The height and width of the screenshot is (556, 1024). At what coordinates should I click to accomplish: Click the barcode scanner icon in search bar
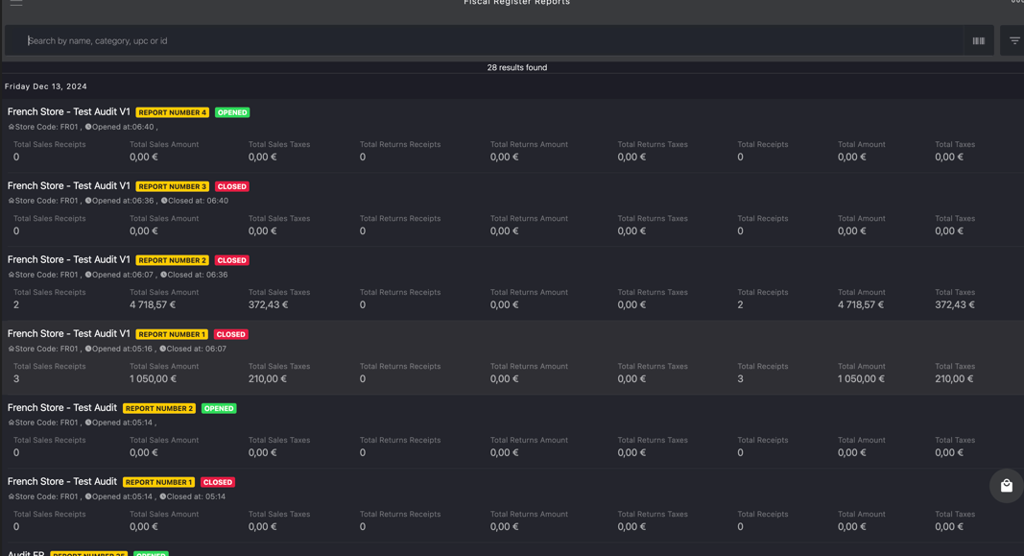978,41
